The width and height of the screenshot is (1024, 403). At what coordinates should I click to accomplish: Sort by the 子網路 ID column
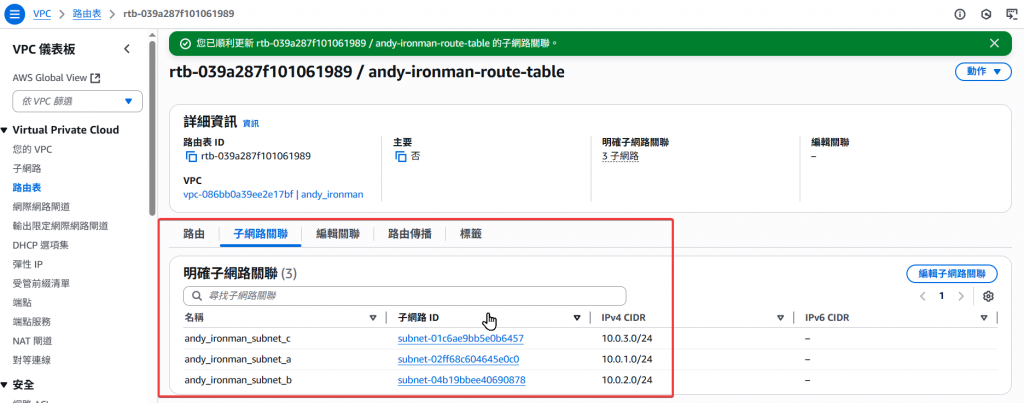(x=577, y=318)
